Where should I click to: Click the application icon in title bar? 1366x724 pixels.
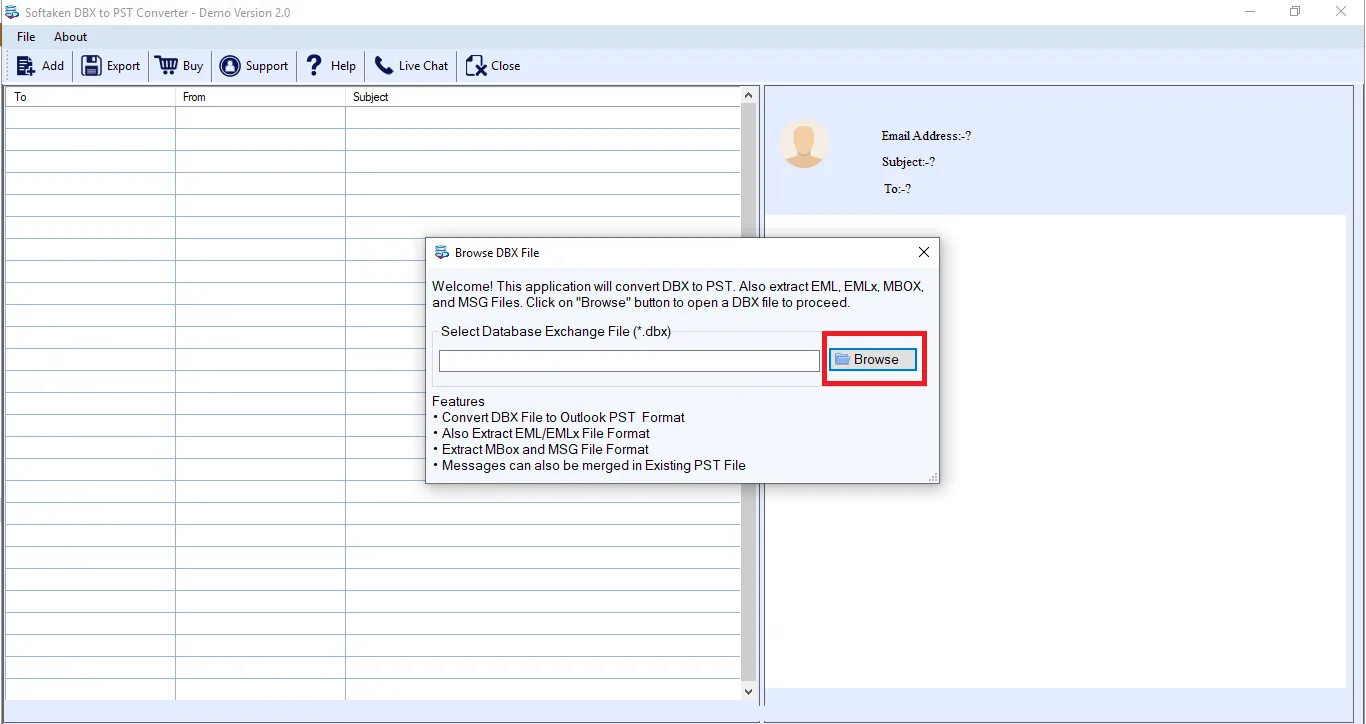coord(13,12)
